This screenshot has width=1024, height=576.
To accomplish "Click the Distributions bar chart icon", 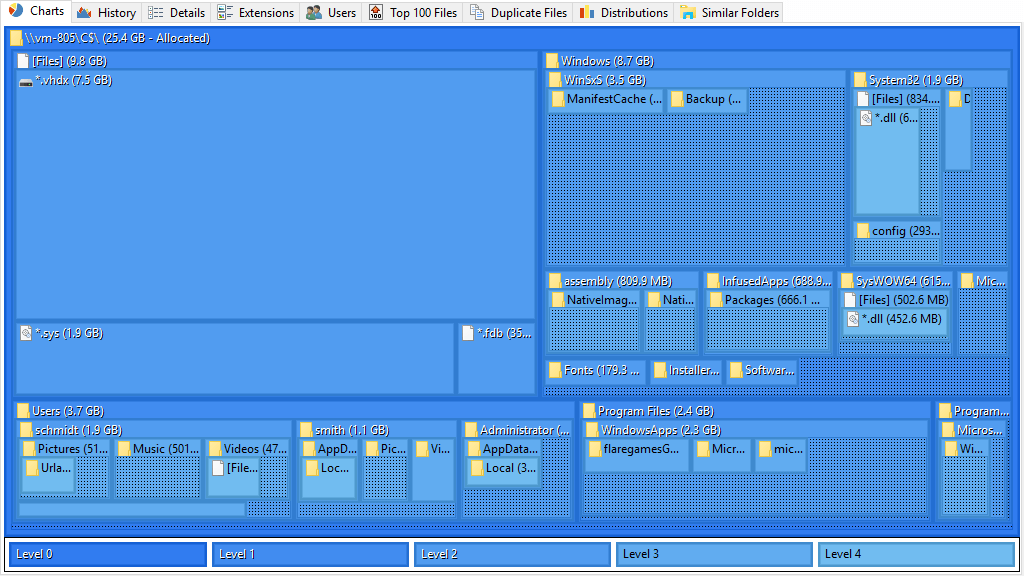I will pos(587,12).
